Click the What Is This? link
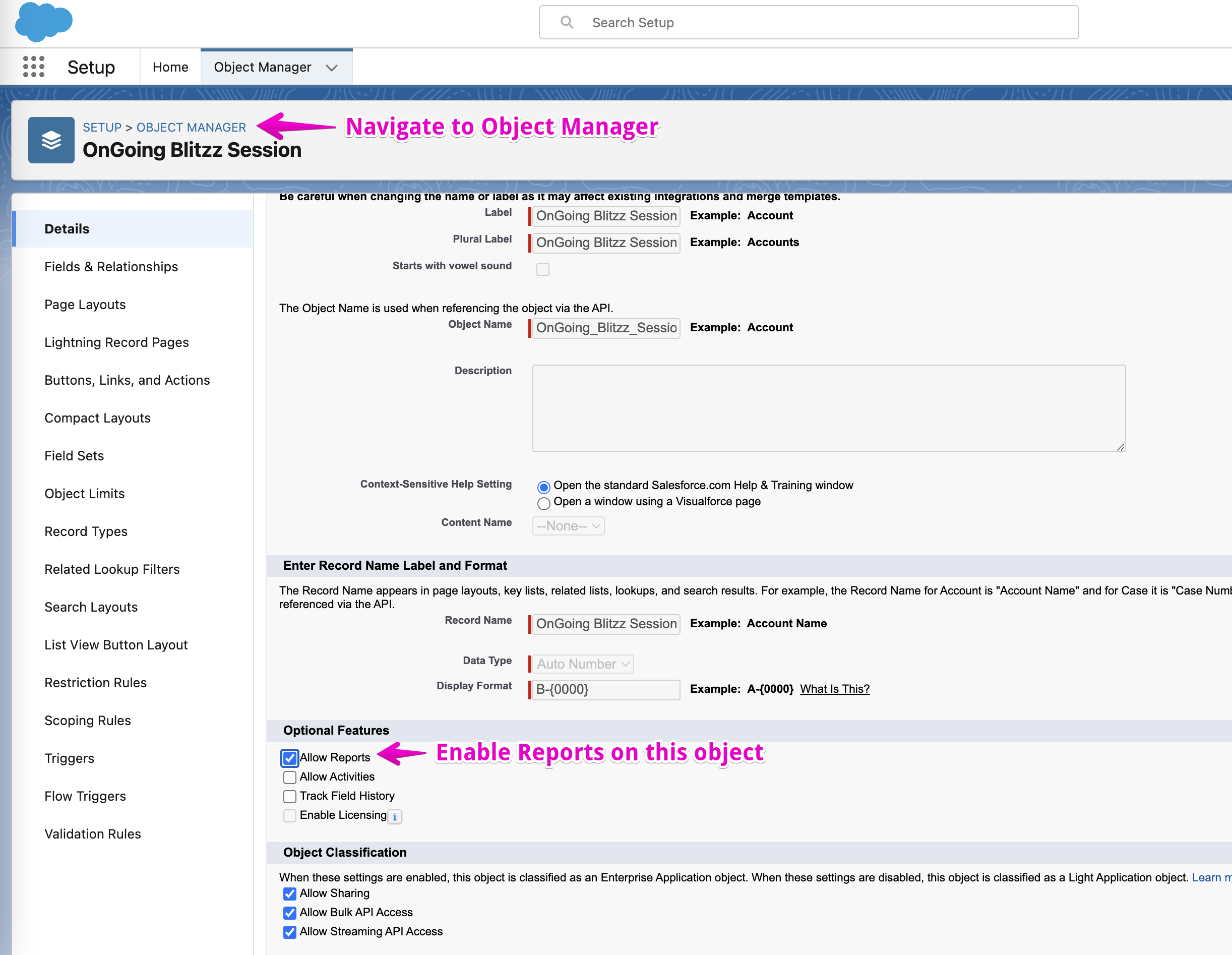The height and width of the screenshot is (955, 1232). point(834,689)
